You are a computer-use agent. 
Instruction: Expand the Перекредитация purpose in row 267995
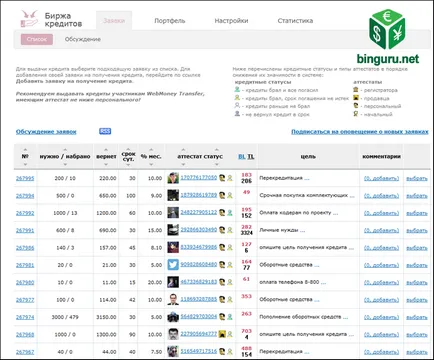point(307,178)
